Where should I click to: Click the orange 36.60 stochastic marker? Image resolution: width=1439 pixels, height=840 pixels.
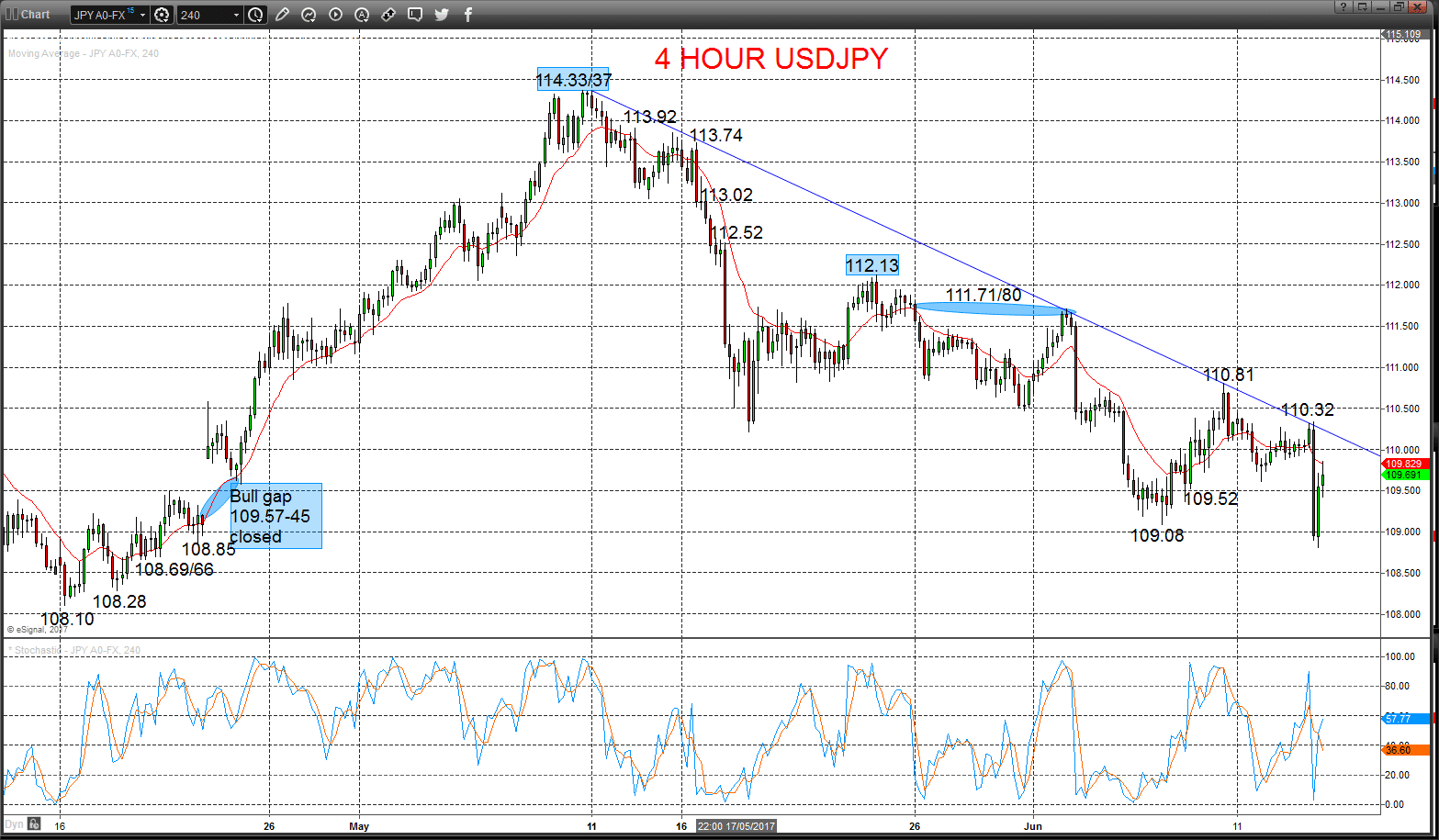point(1406,750)
